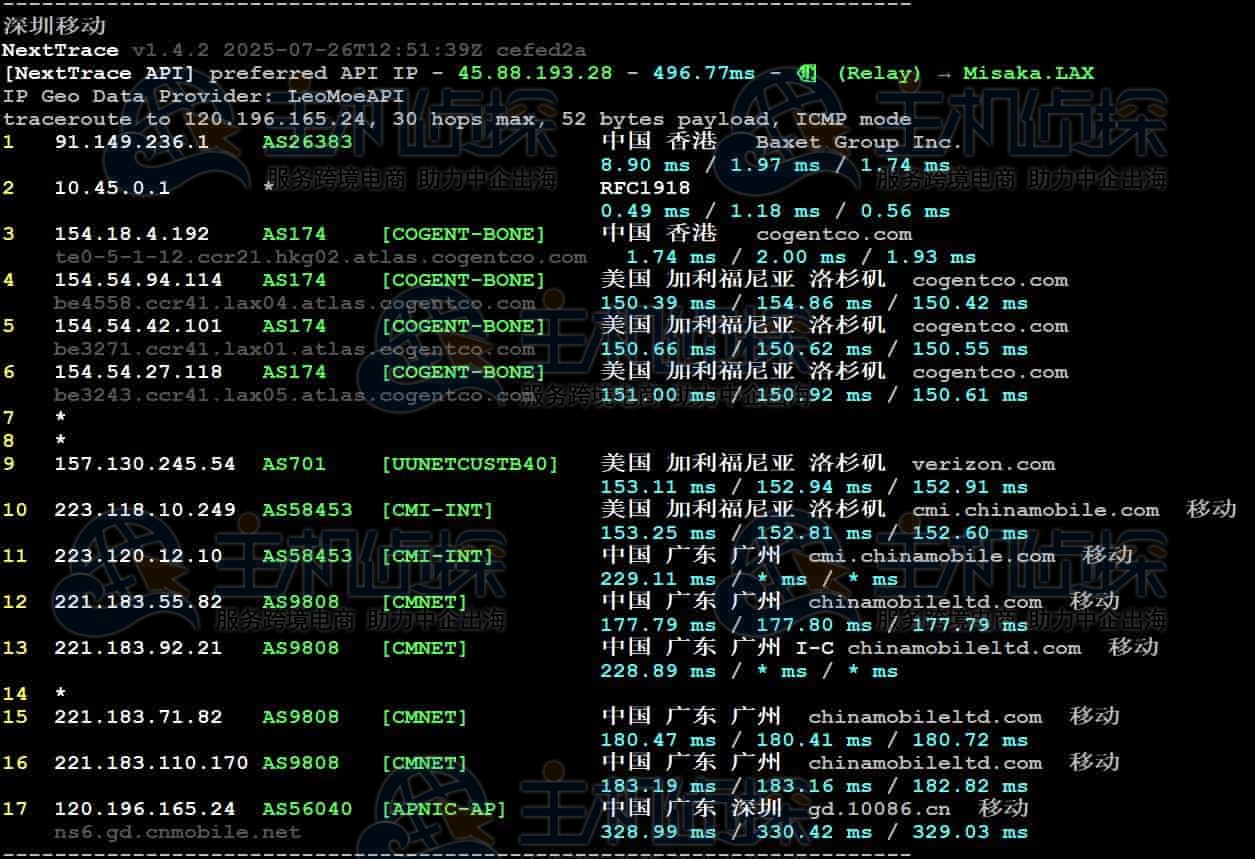Select hop 1 IP address 91.149.236.1
1255x859 pixels.
coord(131,142)
